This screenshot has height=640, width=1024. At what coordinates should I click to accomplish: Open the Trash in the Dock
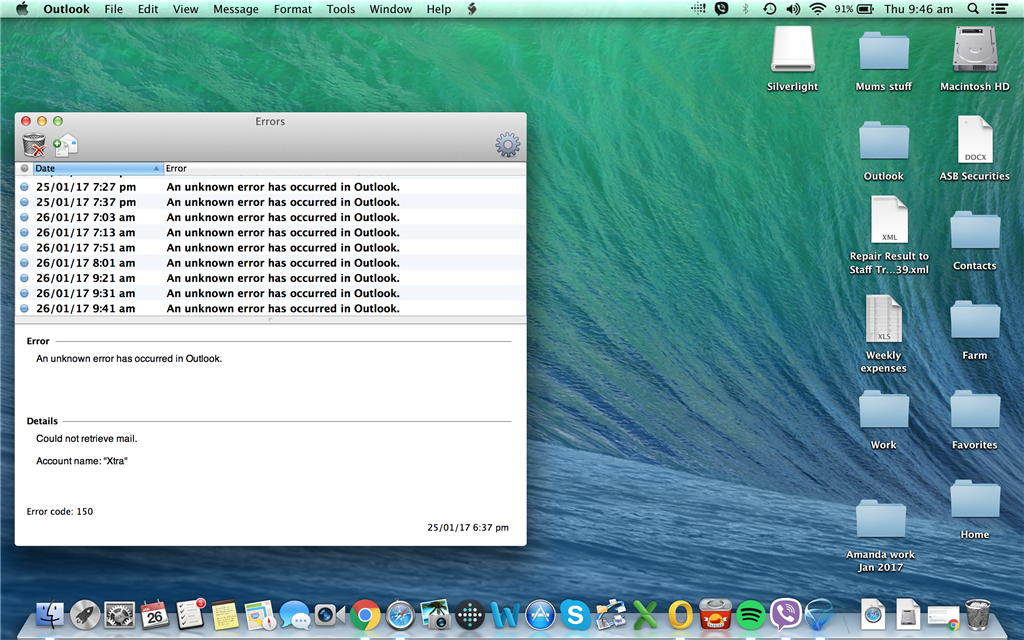(x=978, y=615)
